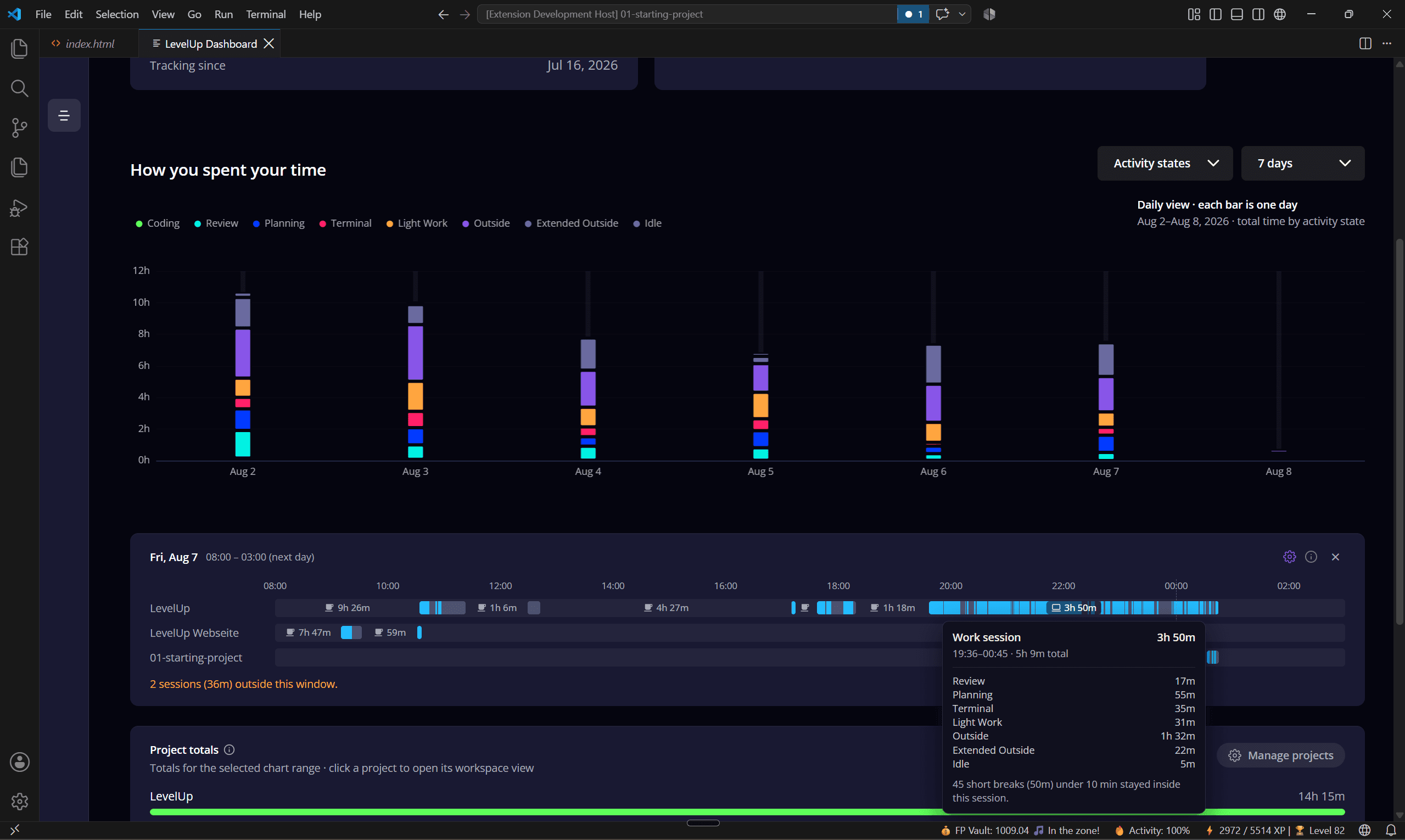Go forward with the navigation arrow

(x=464, y=14)
